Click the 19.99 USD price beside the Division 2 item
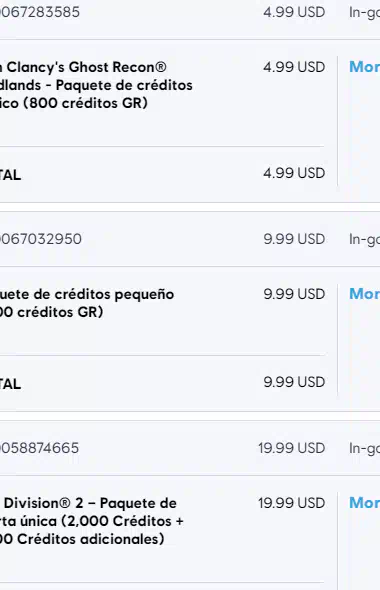 292,503
